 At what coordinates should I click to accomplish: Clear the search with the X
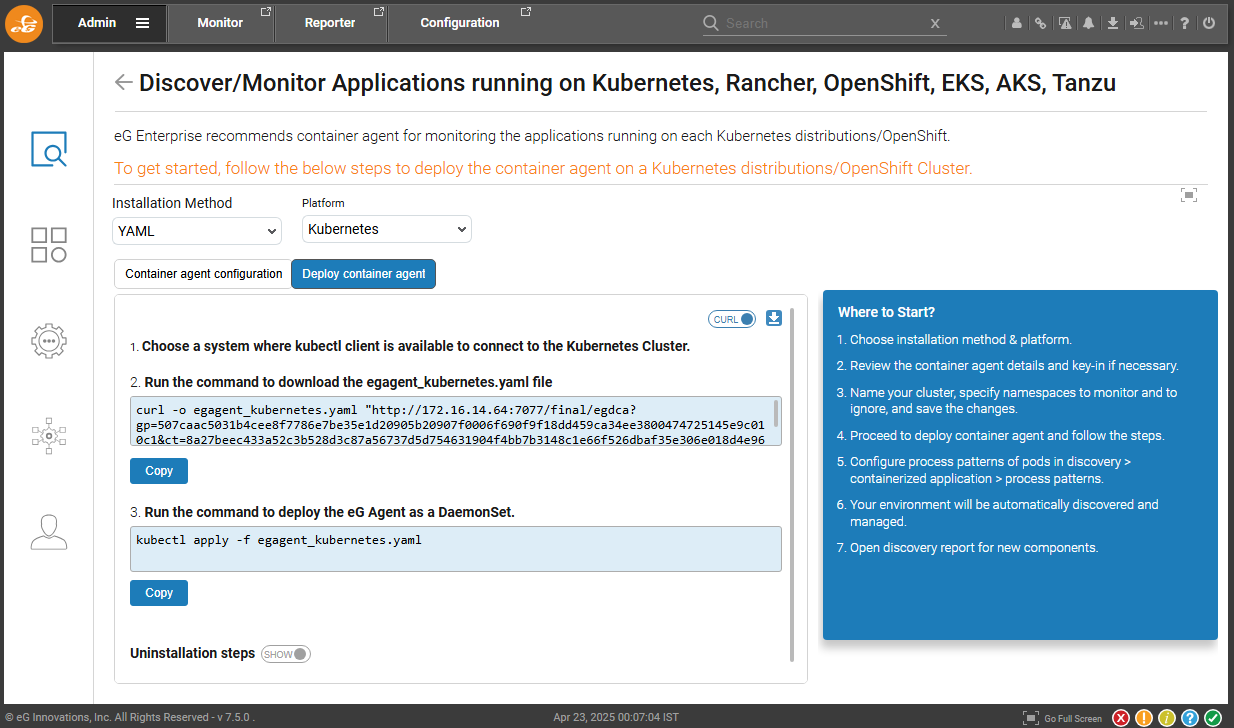[935, 23]
